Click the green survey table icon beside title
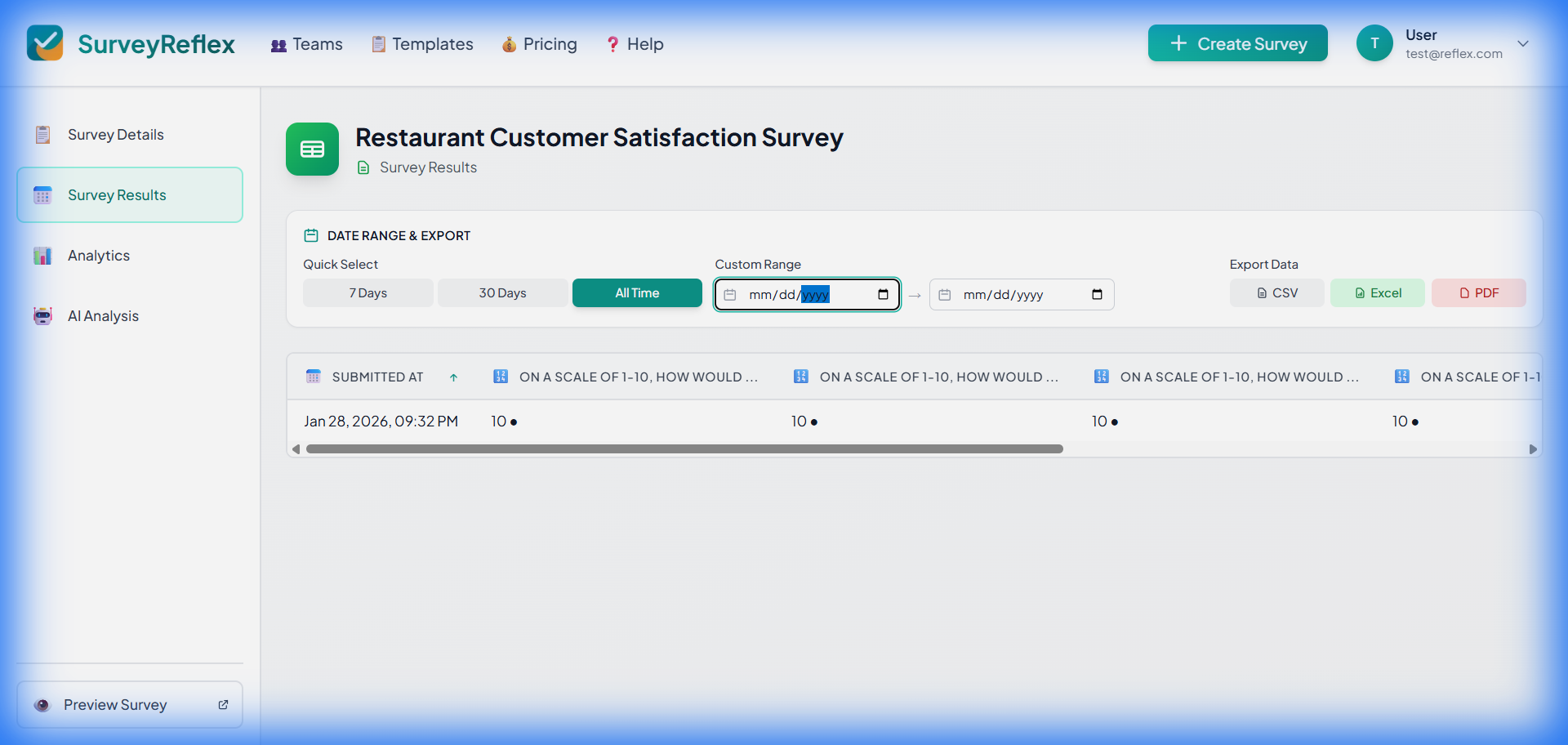1568x745 pixels. [312, 149]
